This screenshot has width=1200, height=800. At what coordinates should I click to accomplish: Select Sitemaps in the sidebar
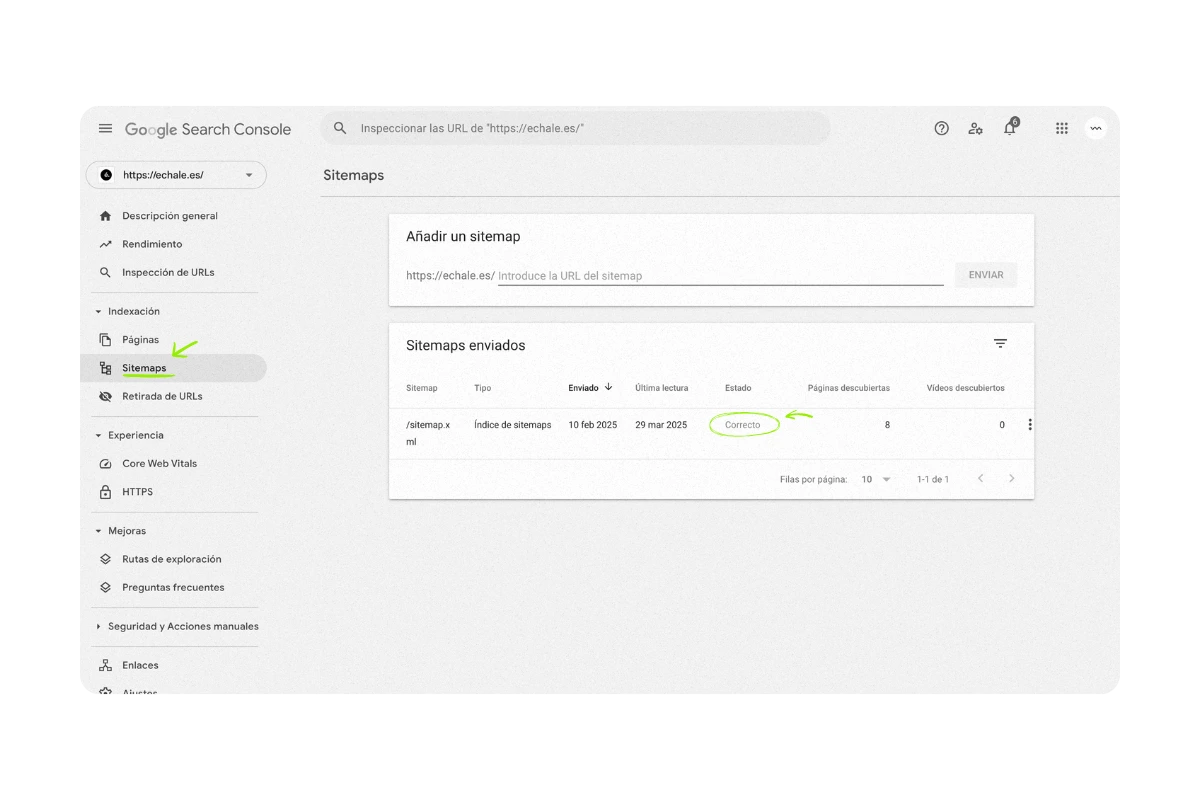tap(144, 368)
